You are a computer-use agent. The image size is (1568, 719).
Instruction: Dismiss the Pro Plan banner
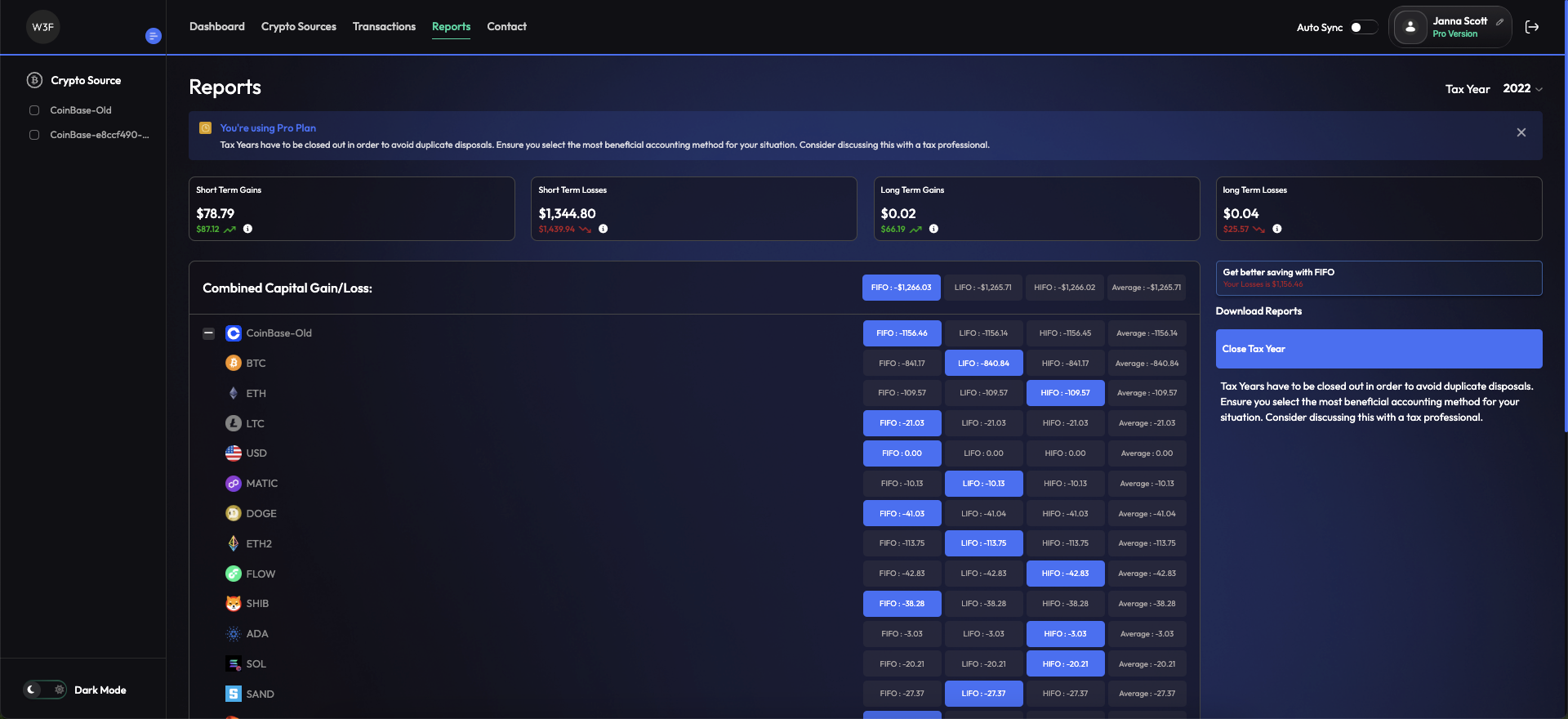pyautogui.click(x=1521, y=132)
